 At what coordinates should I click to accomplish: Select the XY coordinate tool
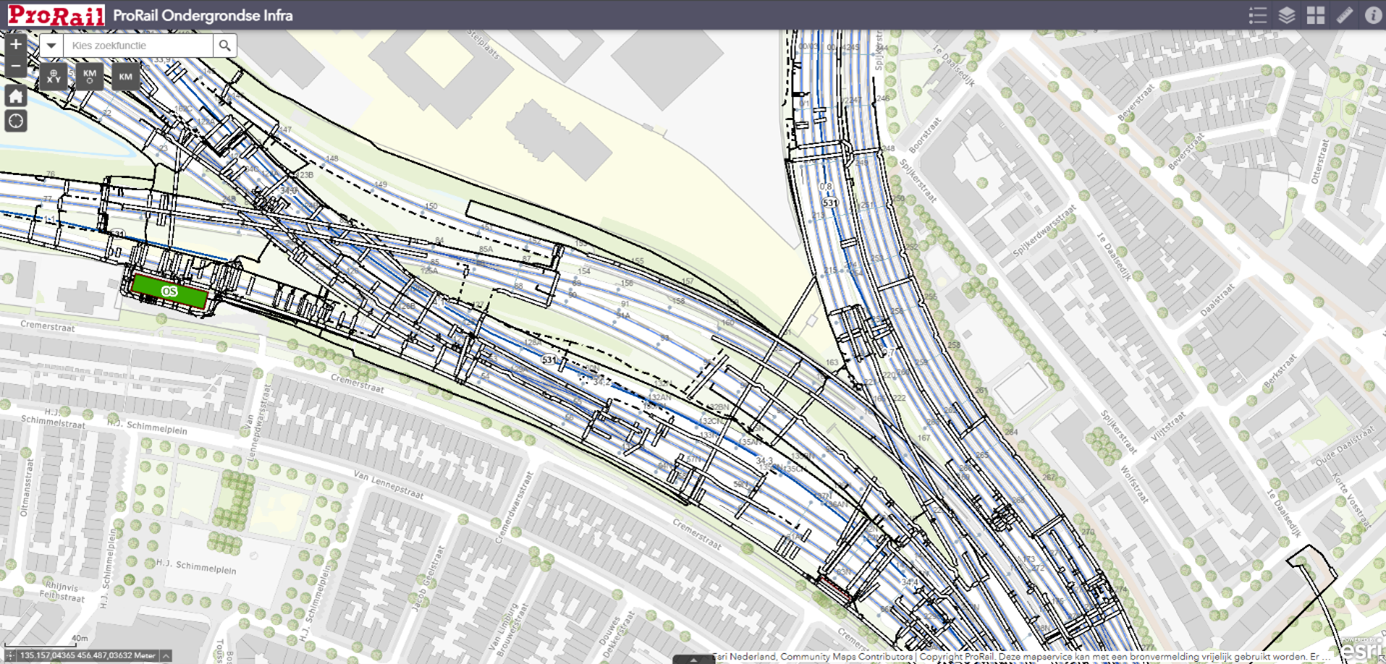click(55, 75)
